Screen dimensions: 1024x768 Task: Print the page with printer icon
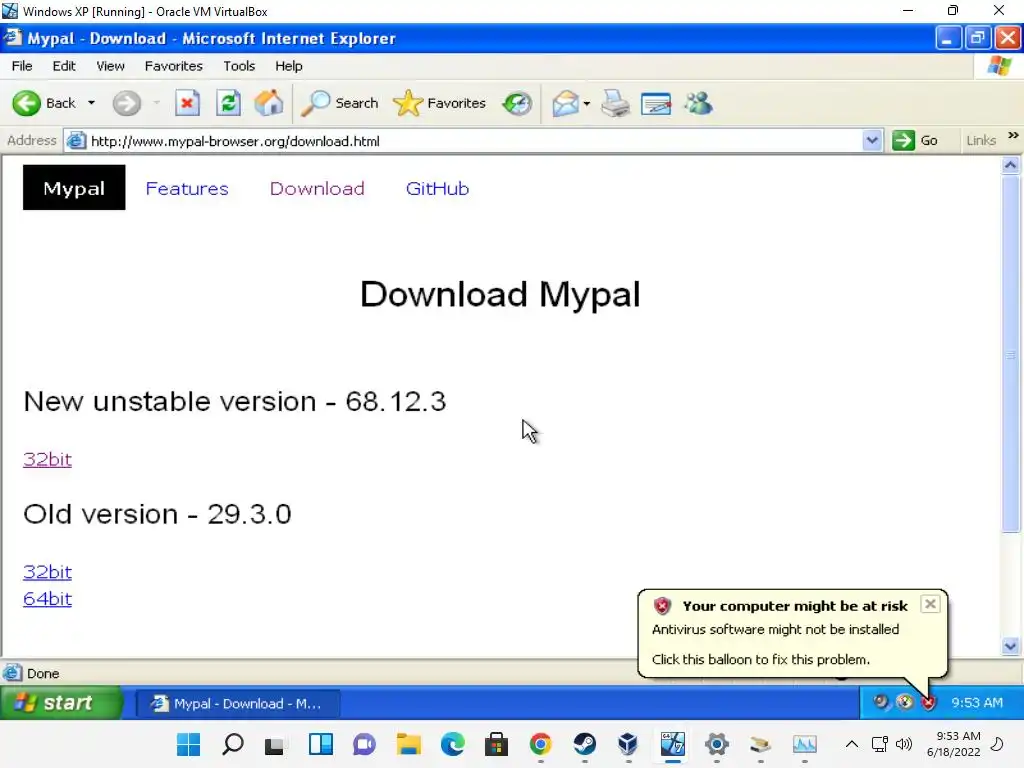point(615,103)
